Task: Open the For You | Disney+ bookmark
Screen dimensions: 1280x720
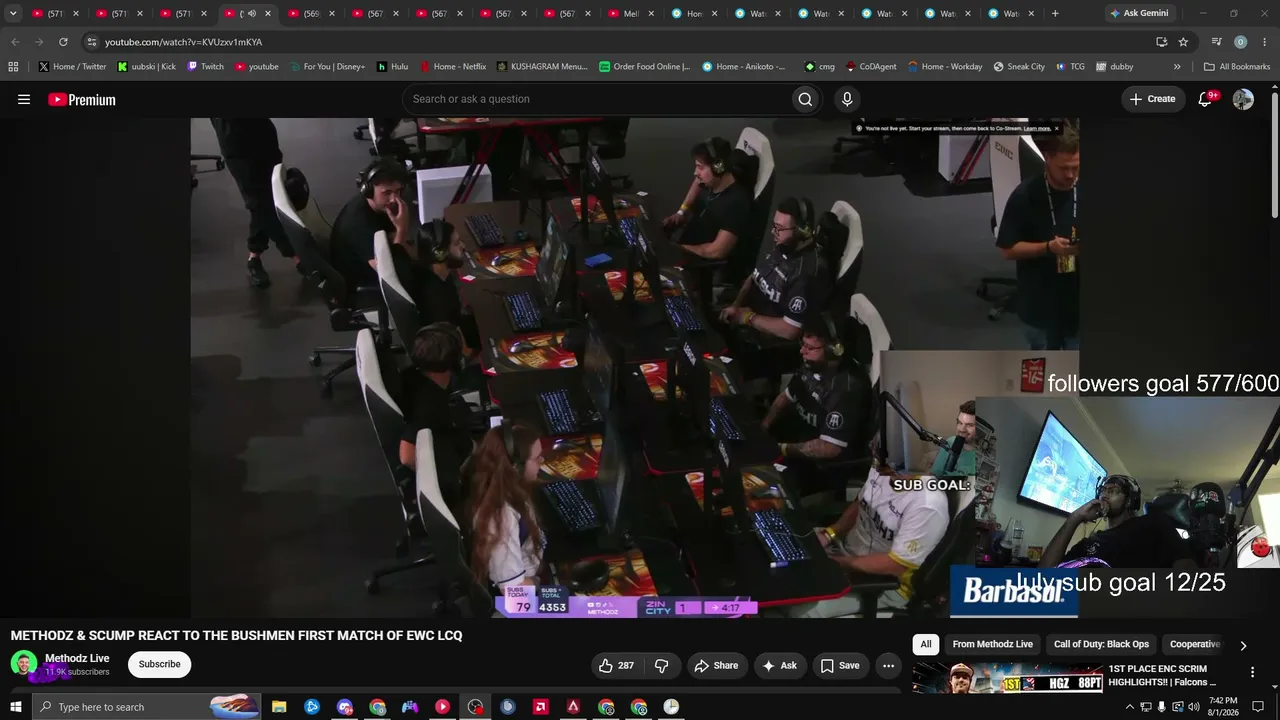Action: click(327, 66)
